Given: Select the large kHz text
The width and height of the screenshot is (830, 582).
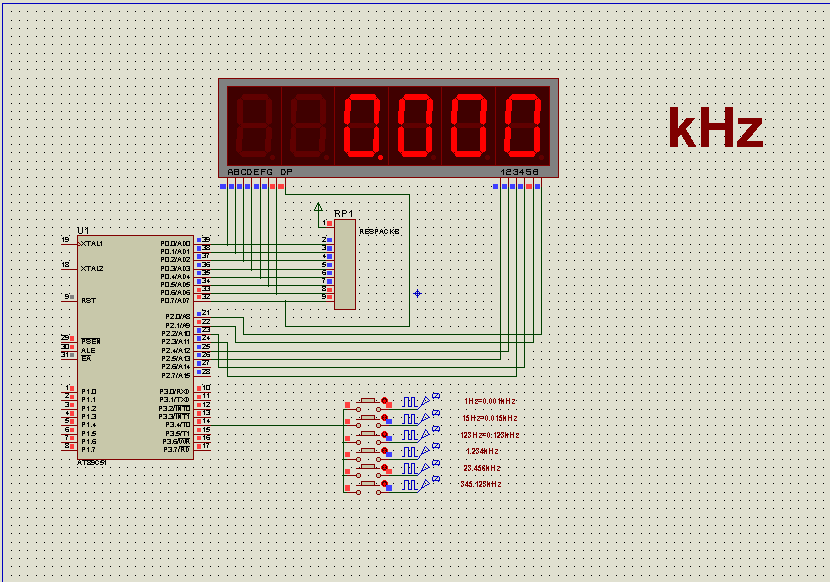Looking at the screenshot, I should [x=716, y=128].
